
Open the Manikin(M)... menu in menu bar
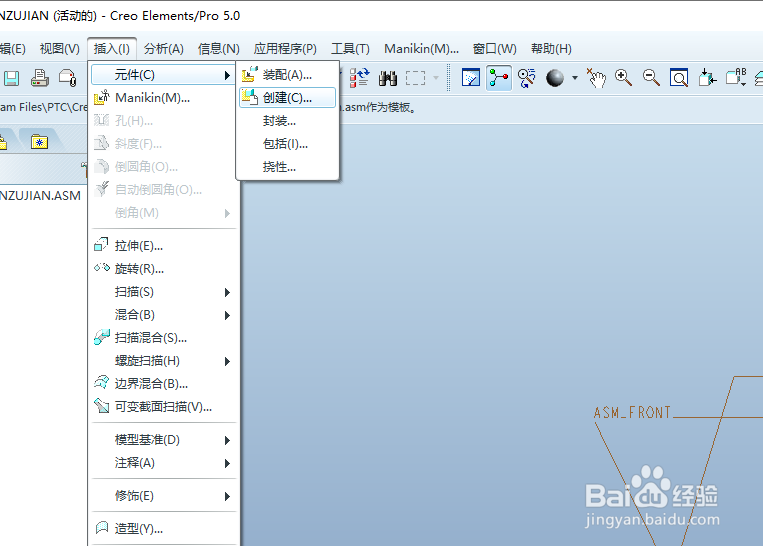(x=421, y=49)
